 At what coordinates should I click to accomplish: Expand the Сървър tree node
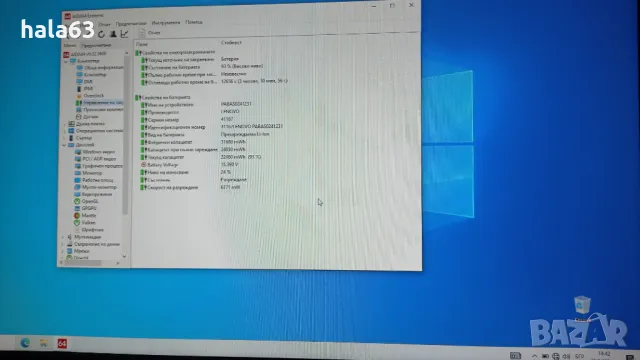[65, 138]
